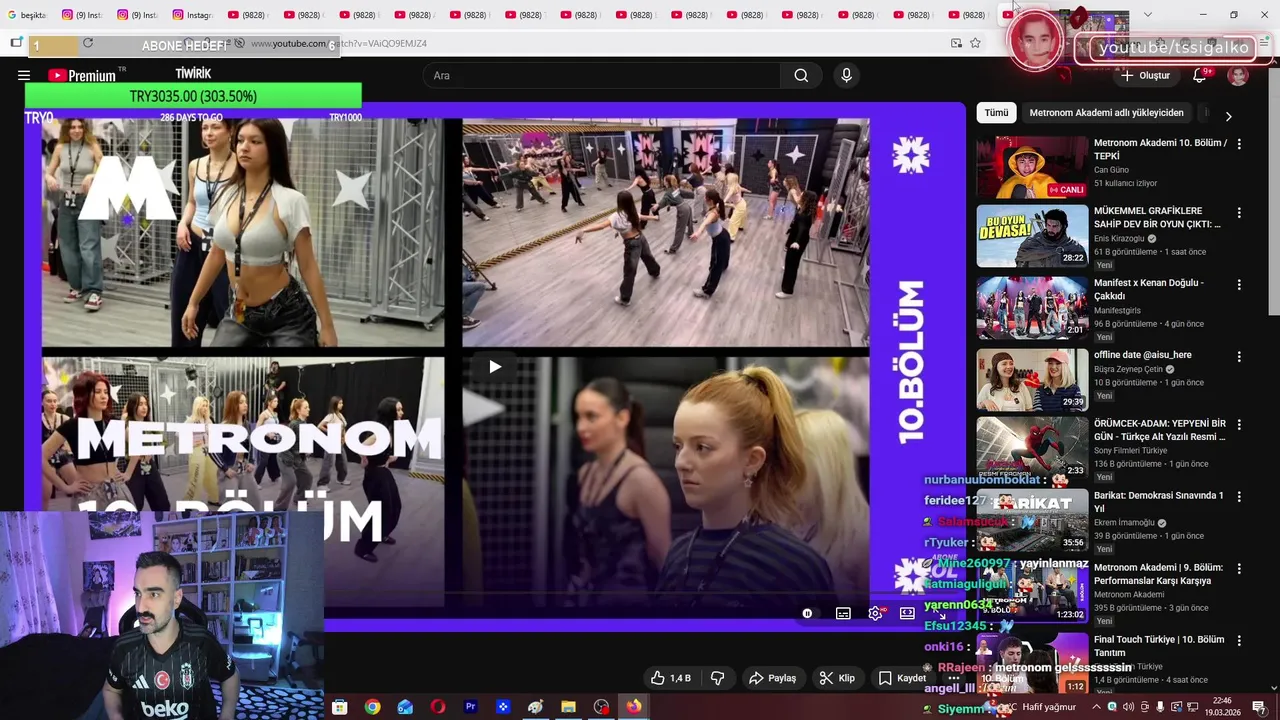
Task: Click the Paylaş share button
Action: click(773, 678)
